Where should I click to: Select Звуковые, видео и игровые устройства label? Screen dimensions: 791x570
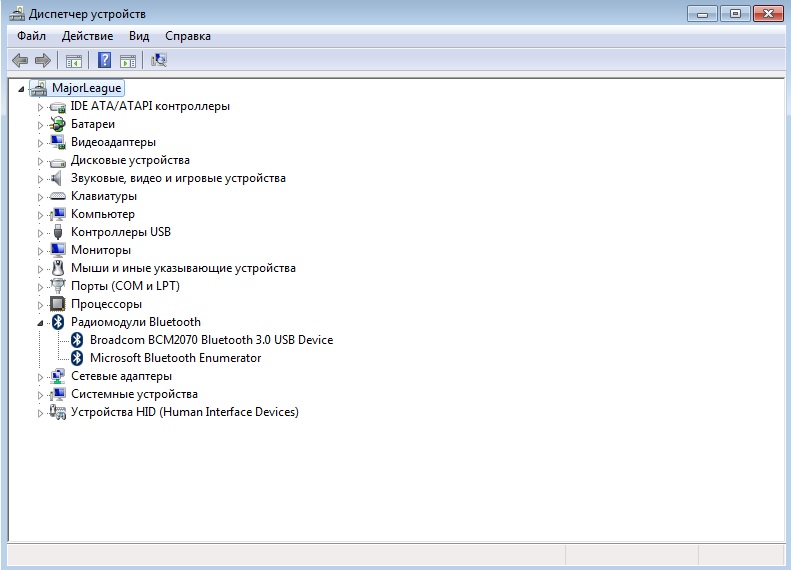pos(178,178)
